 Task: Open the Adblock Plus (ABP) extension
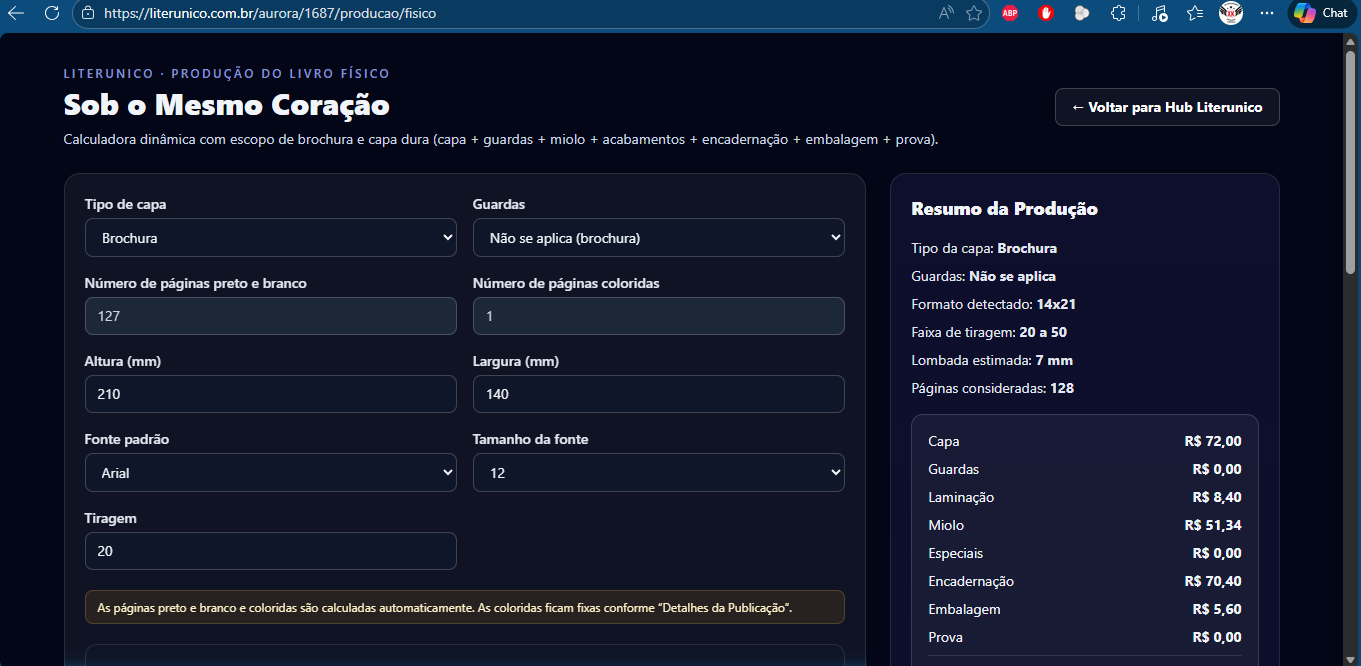[x=1010, y=13]
